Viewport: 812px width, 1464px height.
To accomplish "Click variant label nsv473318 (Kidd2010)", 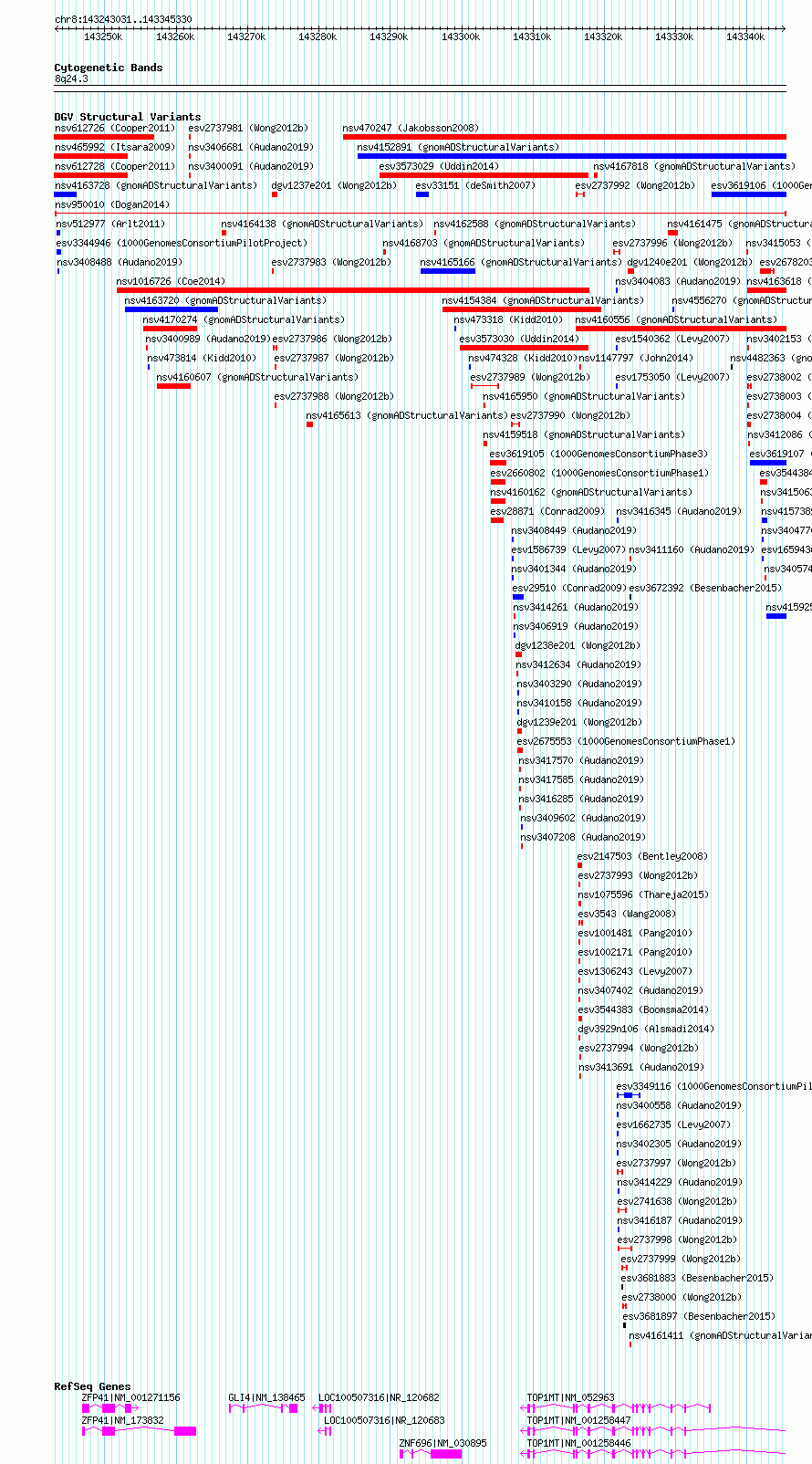I will tap(509, 319).
